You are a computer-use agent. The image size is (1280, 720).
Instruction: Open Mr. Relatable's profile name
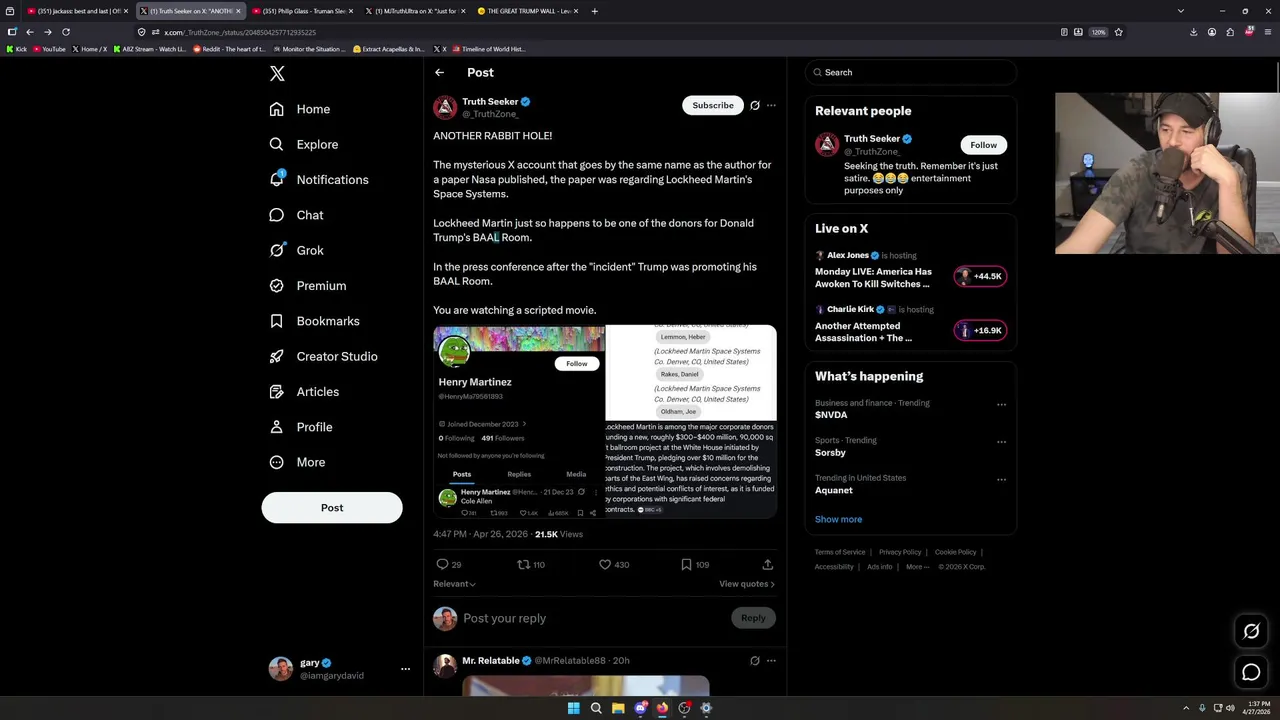coord(490,661)
